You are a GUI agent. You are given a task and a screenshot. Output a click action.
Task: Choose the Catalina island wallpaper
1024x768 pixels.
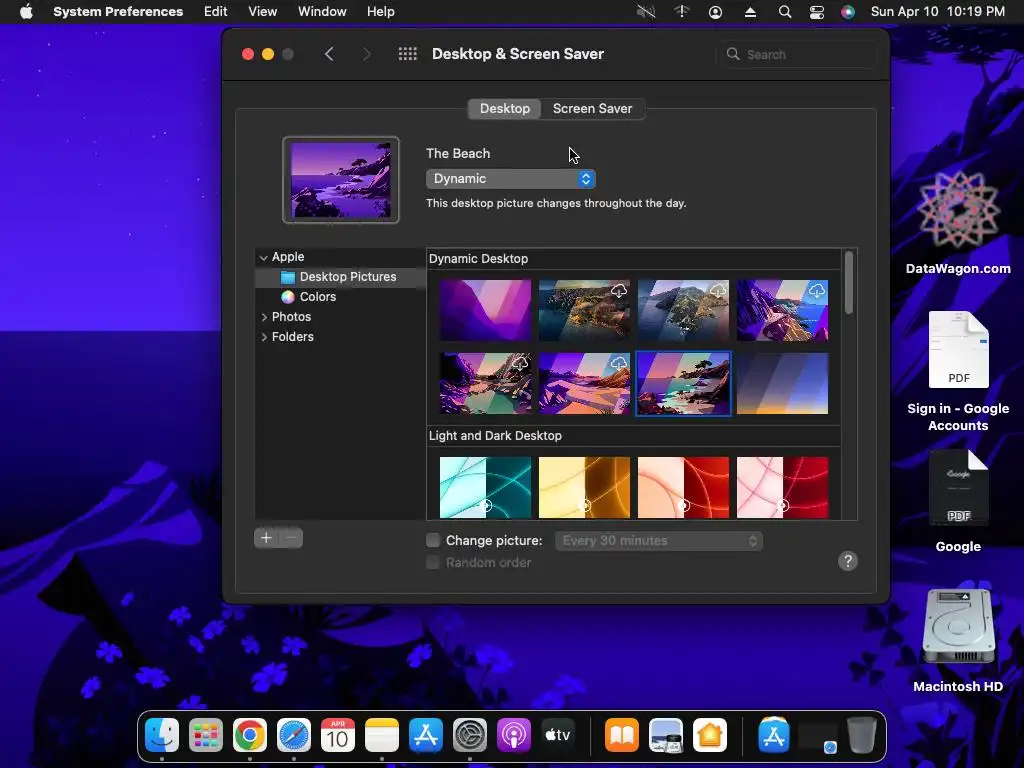point(683,310)
